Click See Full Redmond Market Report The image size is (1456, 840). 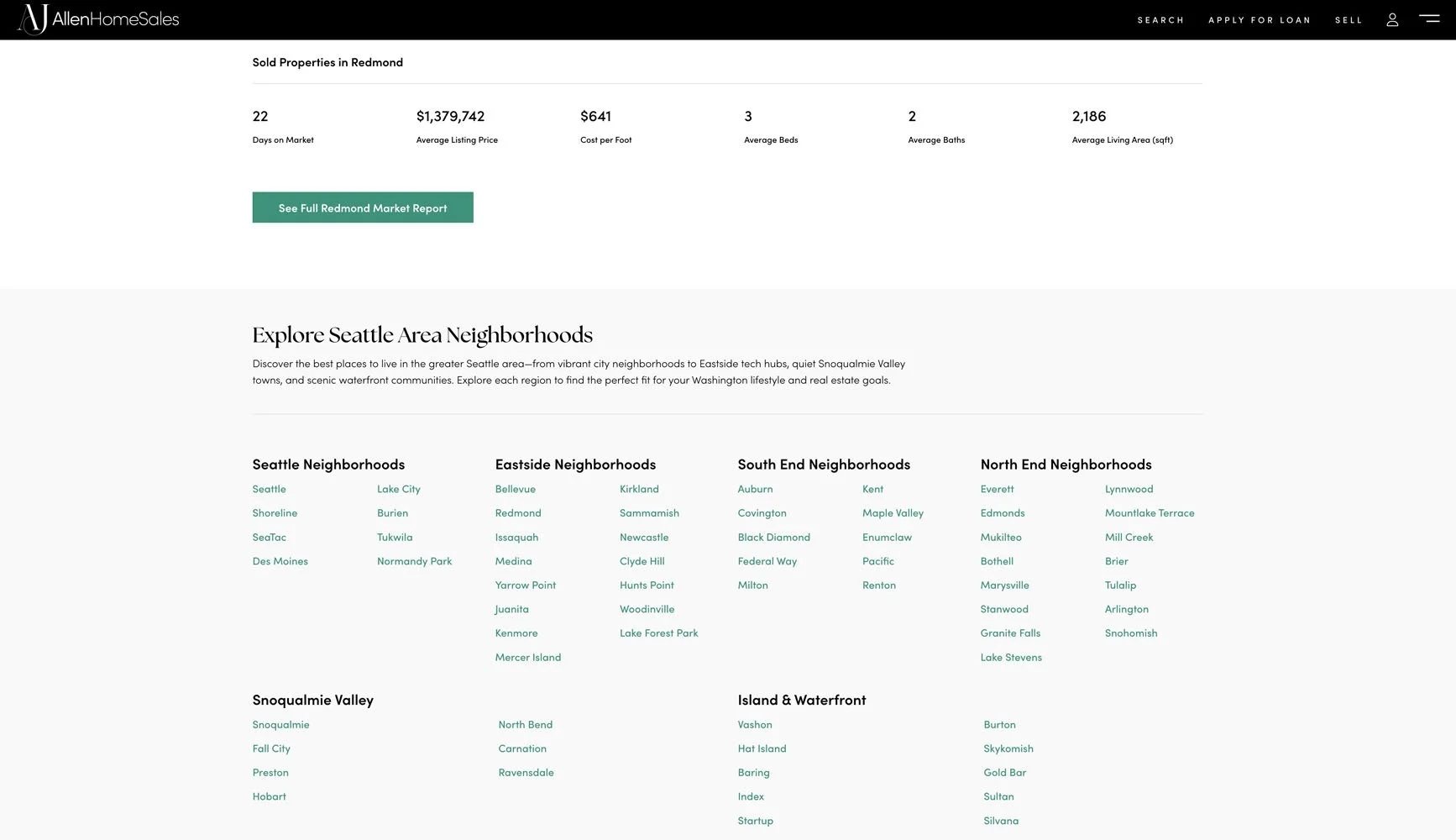(x=363, y=207)
